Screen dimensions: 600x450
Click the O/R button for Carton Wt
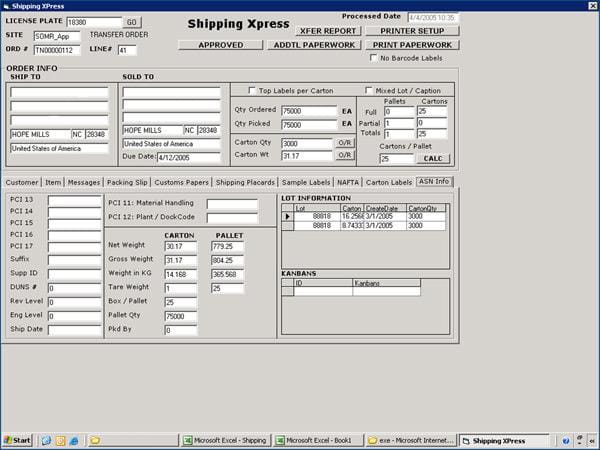click(x=345, y=155)
